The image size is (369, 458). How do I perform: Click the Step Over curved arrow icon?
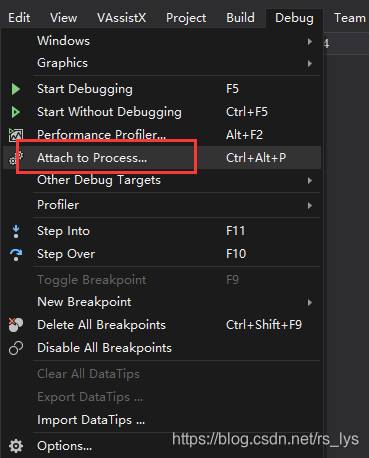click(16, 254)
